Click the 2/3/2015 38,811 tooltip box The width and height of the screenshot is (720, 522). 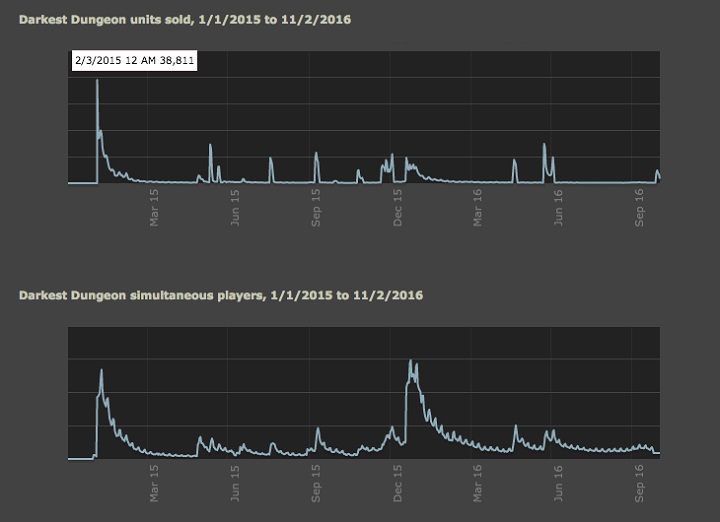(x=134, y=61)
